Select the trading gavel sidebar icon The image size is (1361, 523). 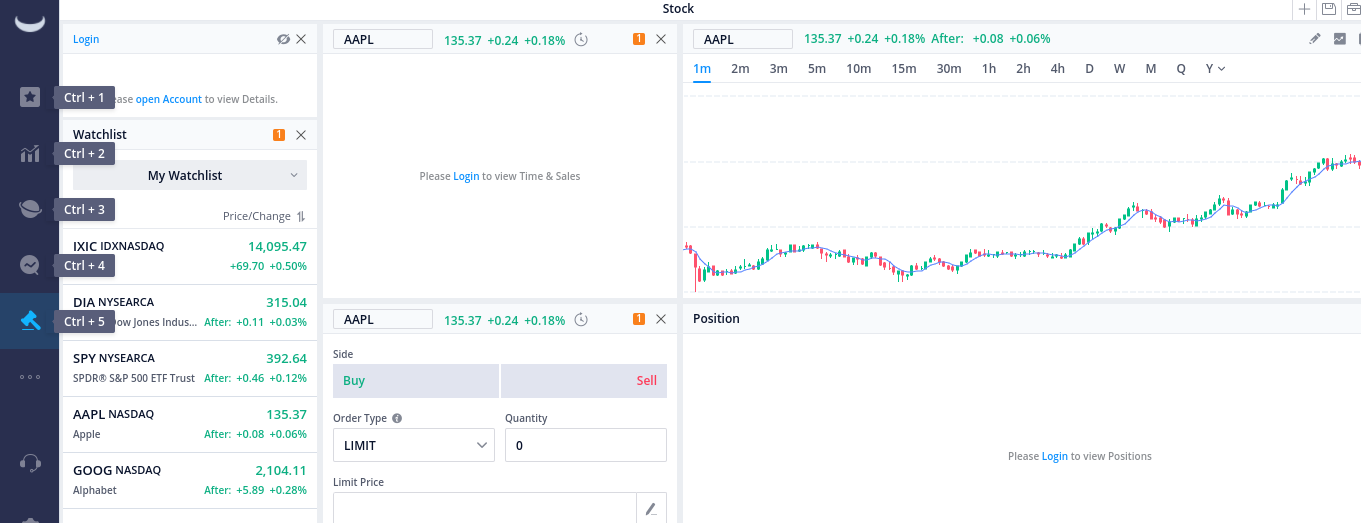click(30, 321)
